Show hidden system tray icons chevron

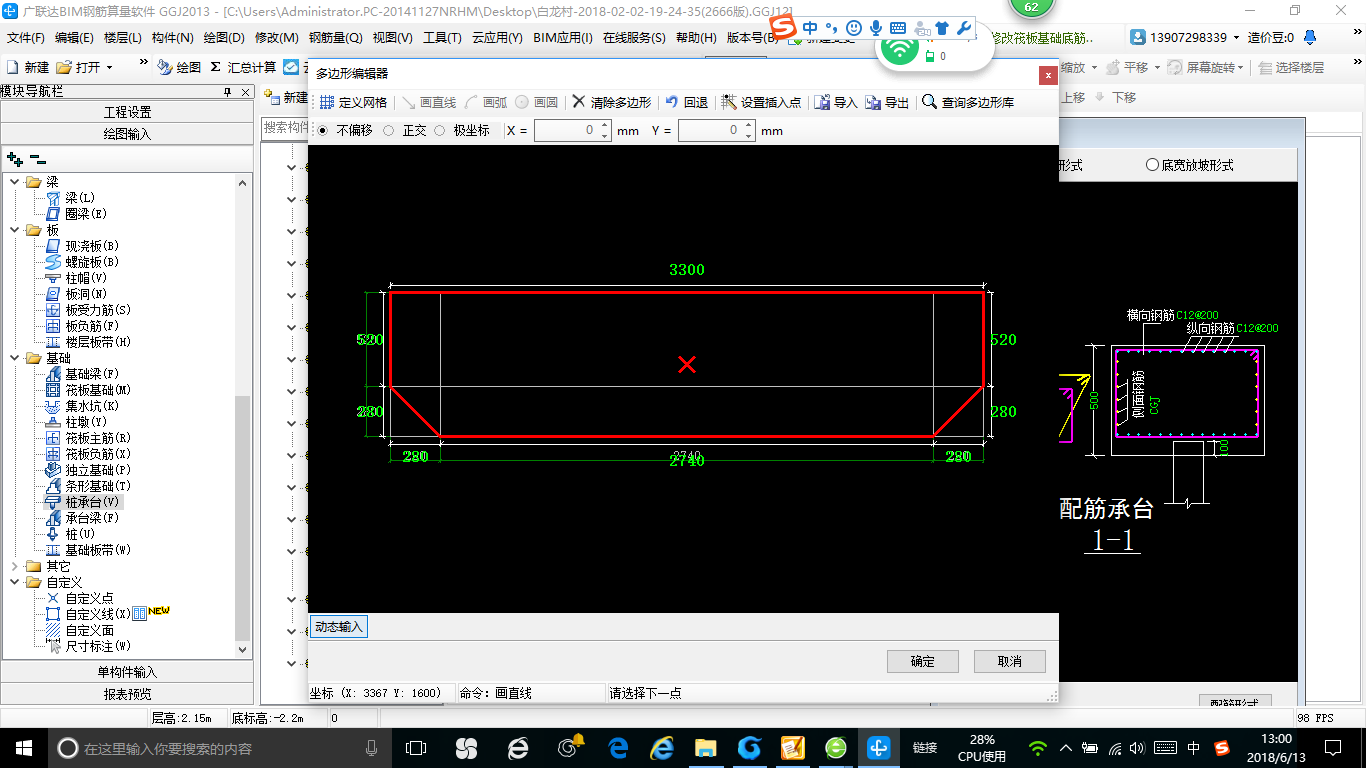click(x=1067, y=748)
